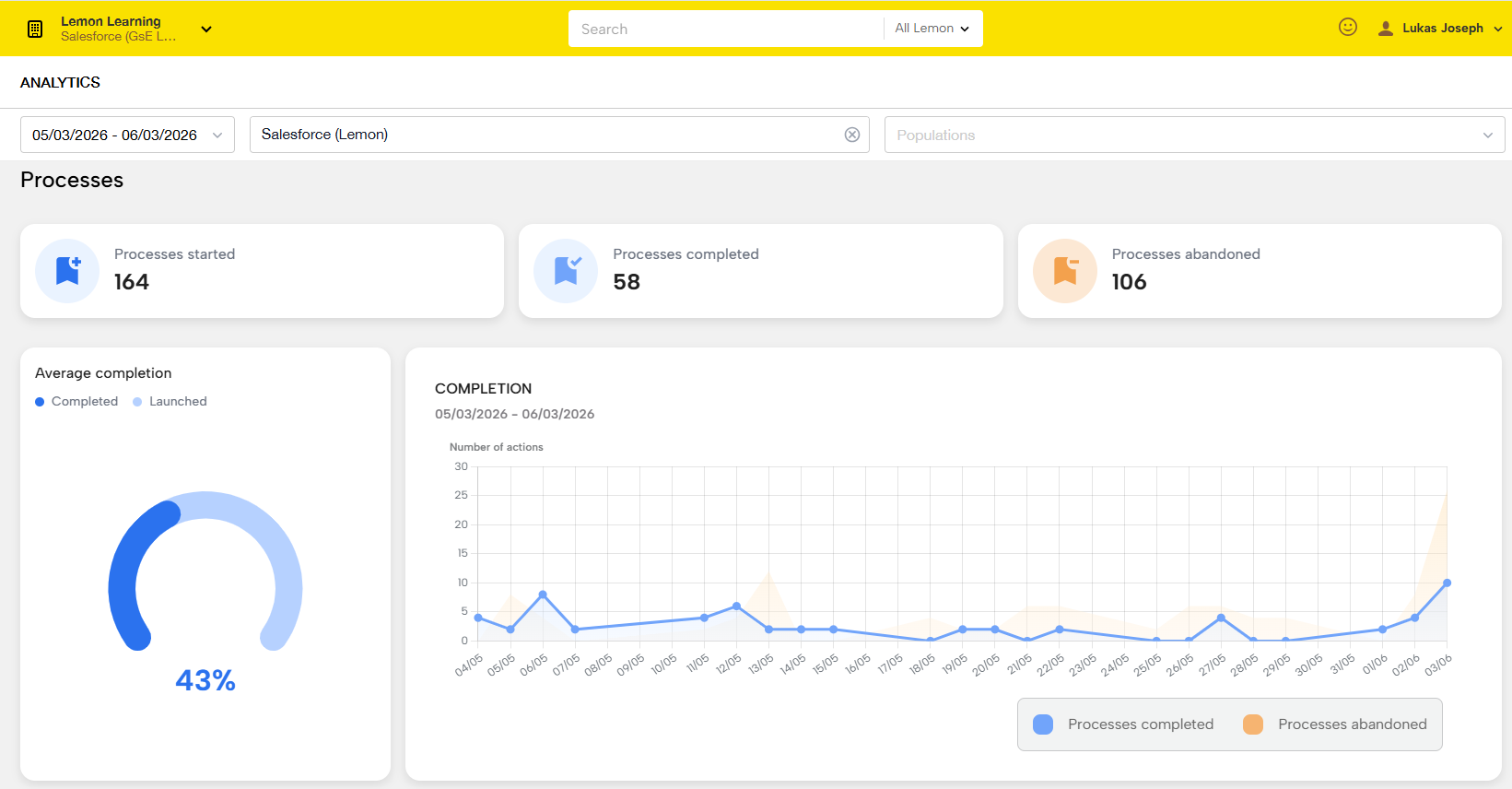
Task: Click the 164 processes started value
Action: 132,282
